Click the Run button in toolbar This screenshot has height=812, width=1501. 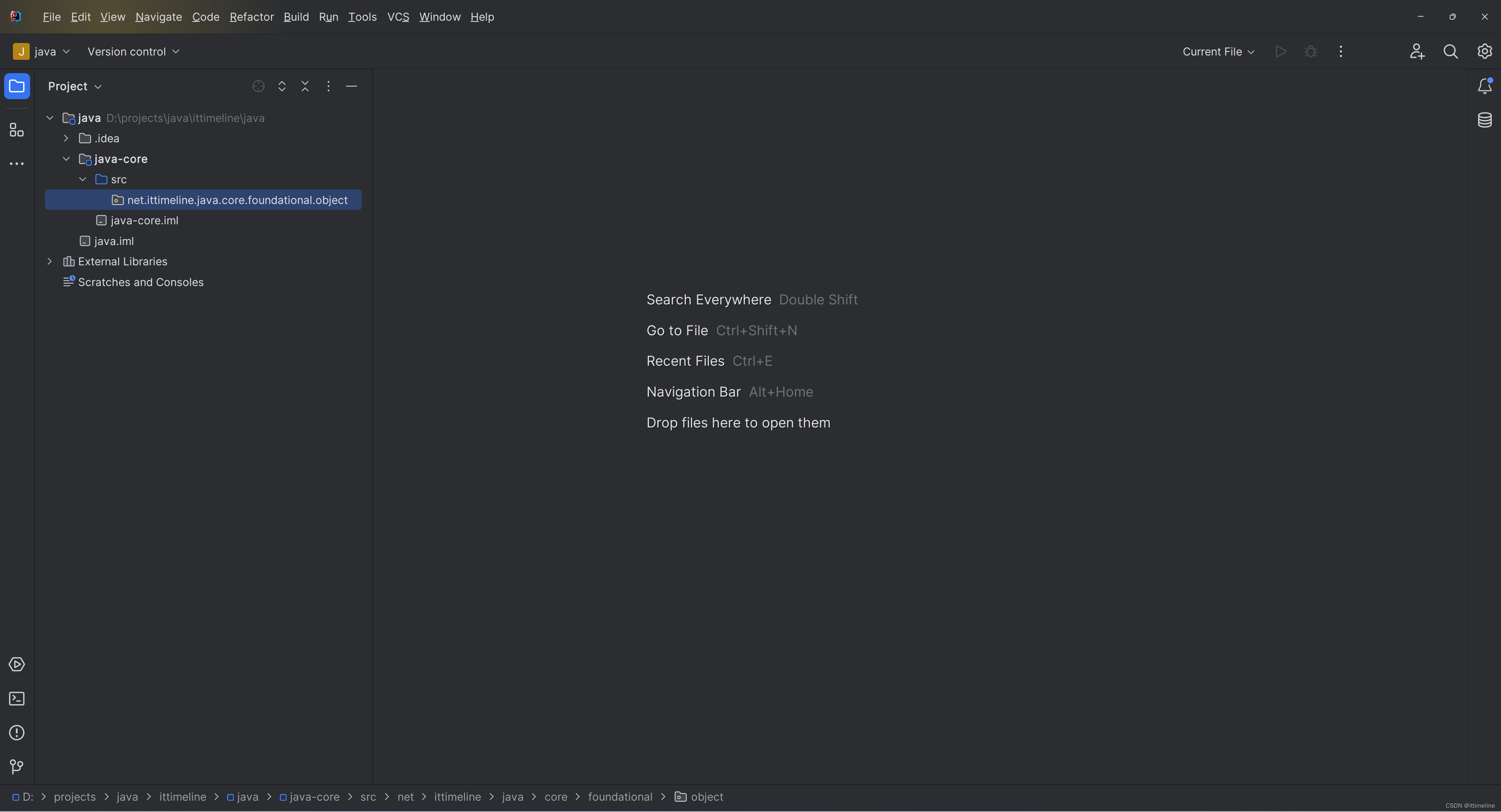(1281, 52)
